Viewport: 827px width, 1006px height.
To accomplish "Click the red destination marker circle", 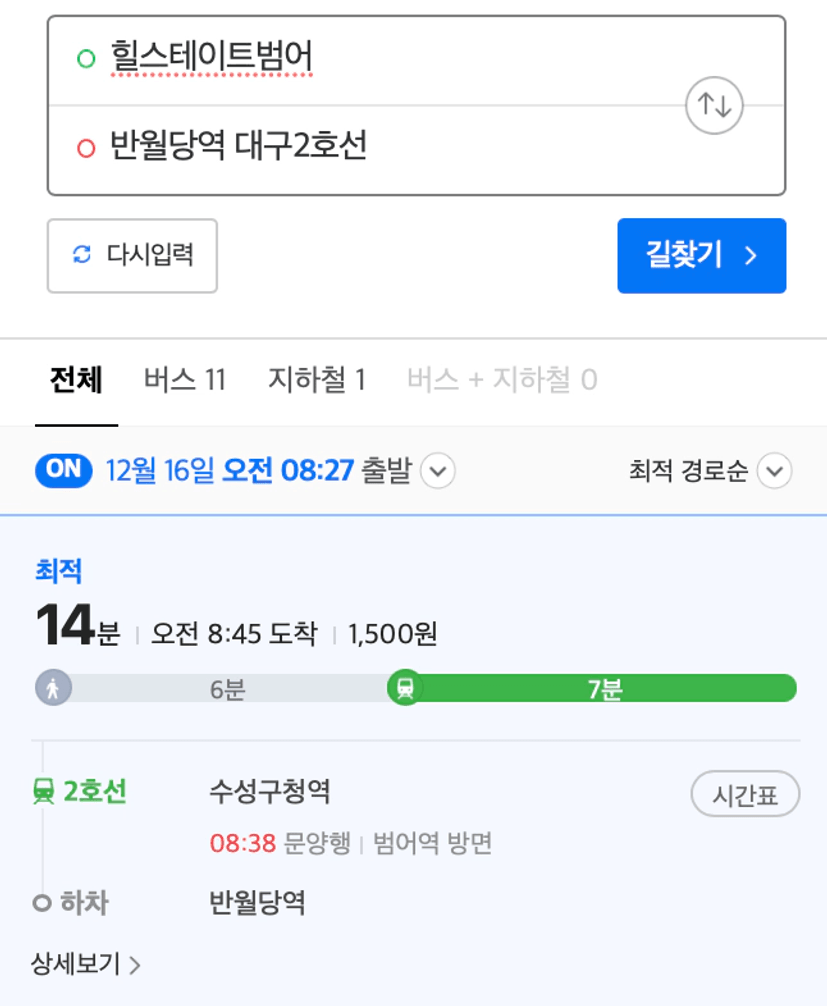I will [x=86, y=148].
